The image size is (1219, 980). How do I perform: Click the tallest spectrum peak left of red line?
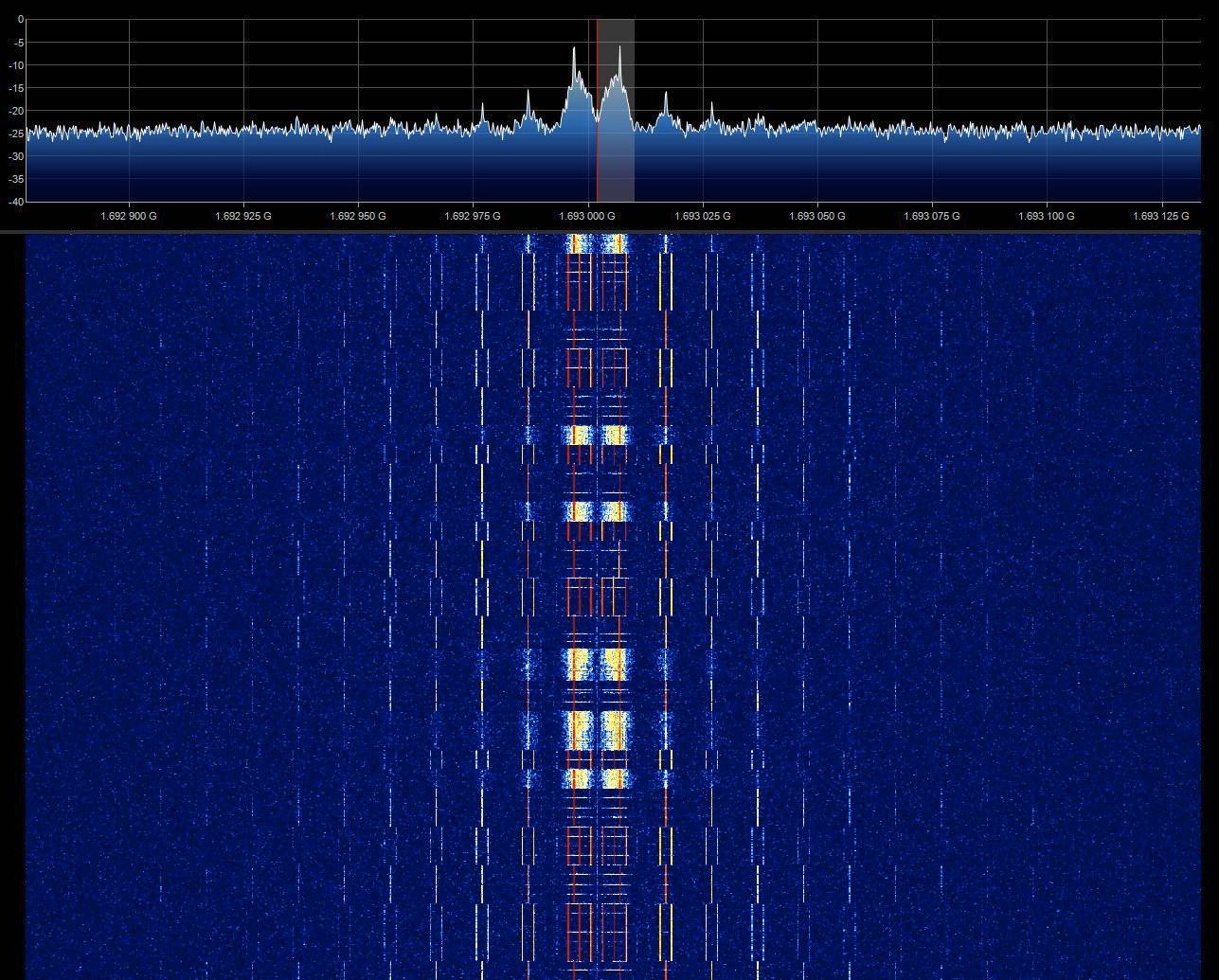(574, 49)
